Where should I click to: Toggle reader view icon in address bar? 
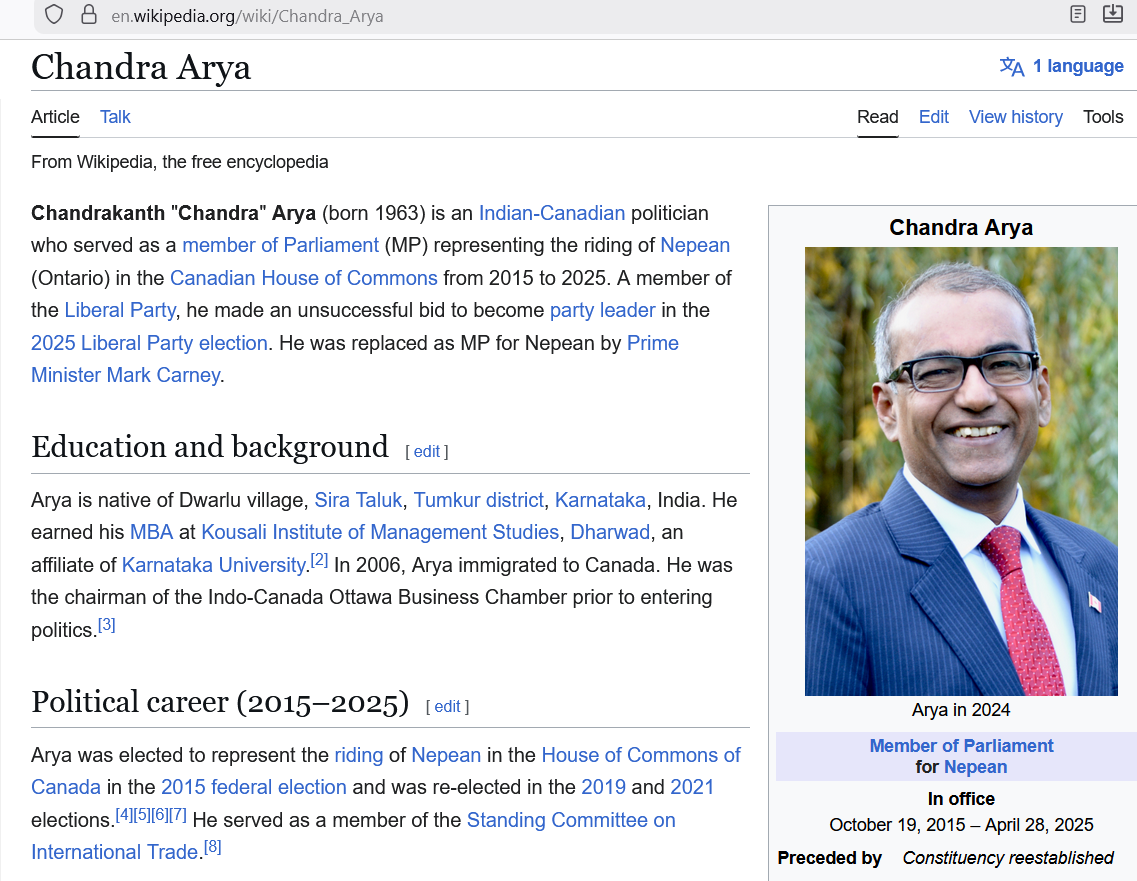(1078, 14)
